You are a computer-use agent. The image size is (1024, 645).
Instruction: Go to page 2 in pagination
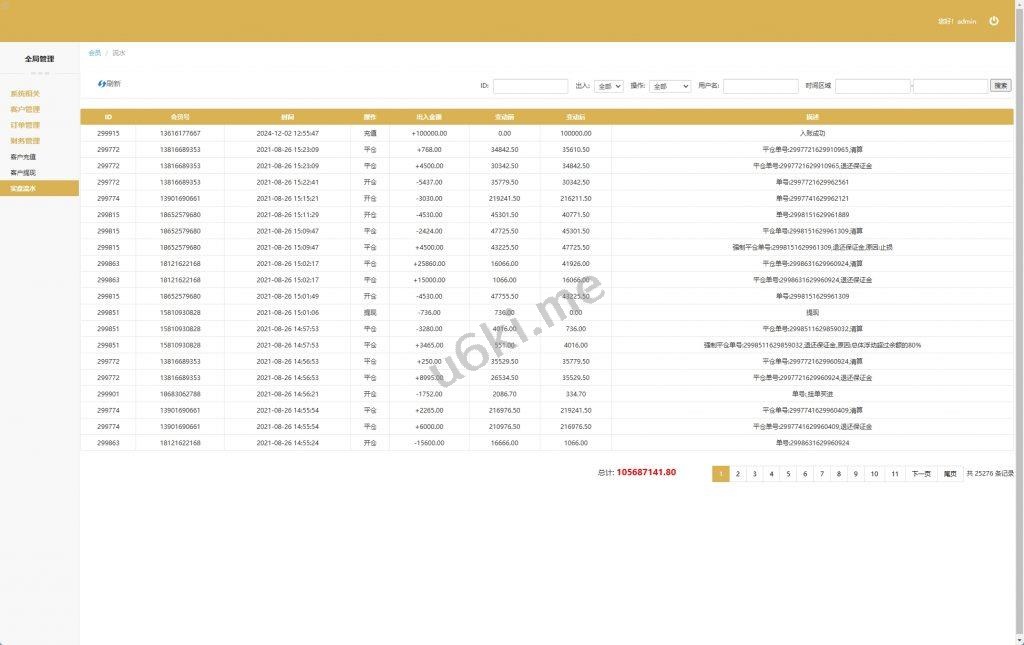pos(738,474)
